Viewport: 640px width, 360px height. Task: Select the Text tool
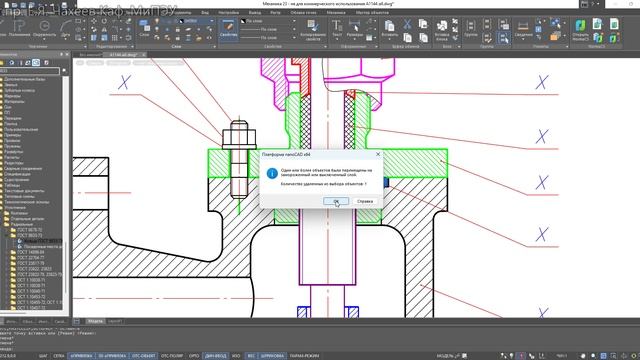[x=337, y=28]
